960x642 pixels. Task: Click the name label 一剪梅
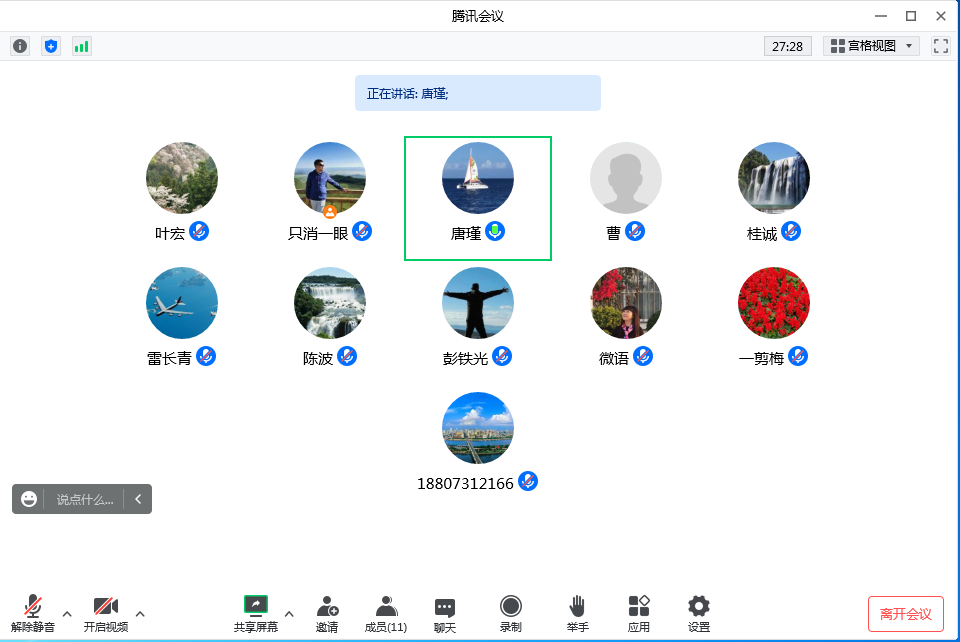[762, 359]
